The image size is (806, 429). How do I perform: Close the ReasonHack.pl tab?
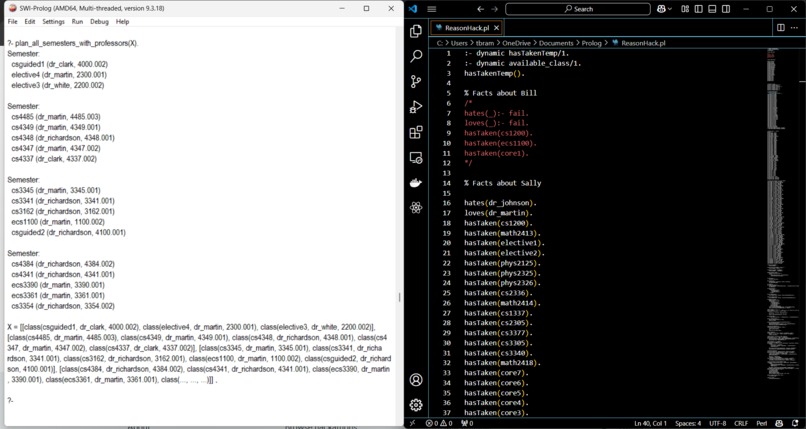[x=496, y=28]
